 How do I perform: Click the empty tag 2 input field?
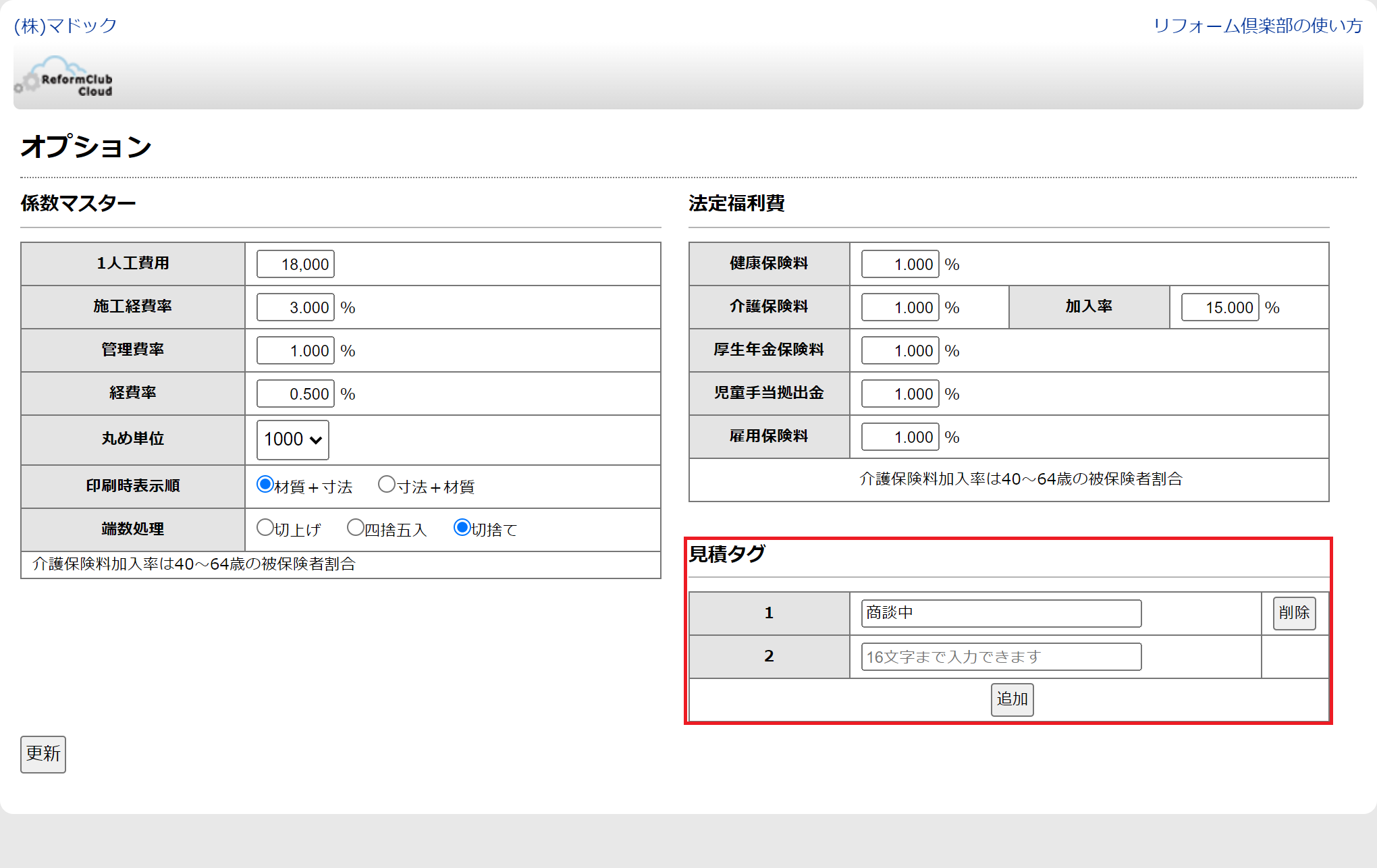pos(1000,656)
